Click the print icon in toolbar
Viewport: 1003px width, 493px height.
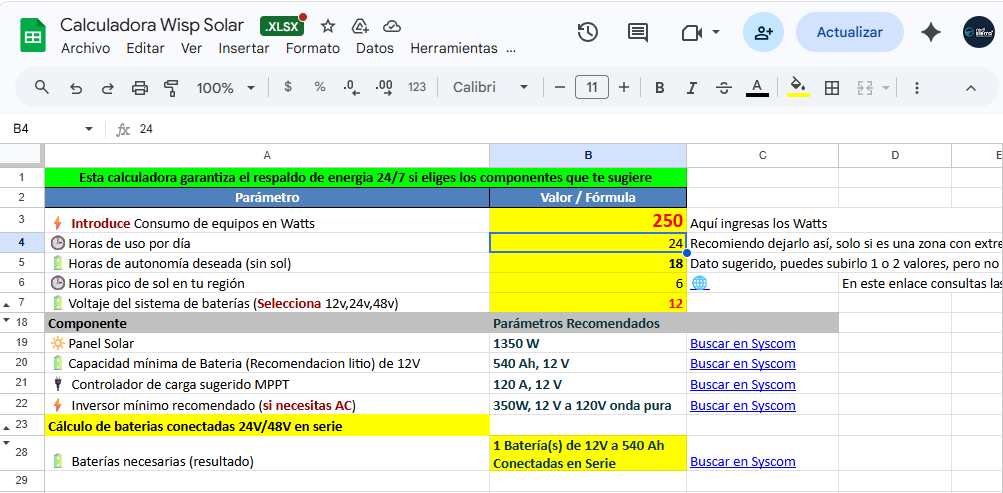pyautogui.click(x=140, y=88)
